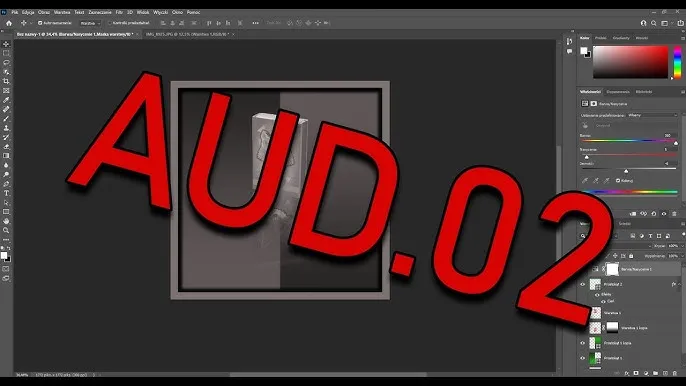
Task: Filter layers by type layers (T icon)
Action: point(650,236)
